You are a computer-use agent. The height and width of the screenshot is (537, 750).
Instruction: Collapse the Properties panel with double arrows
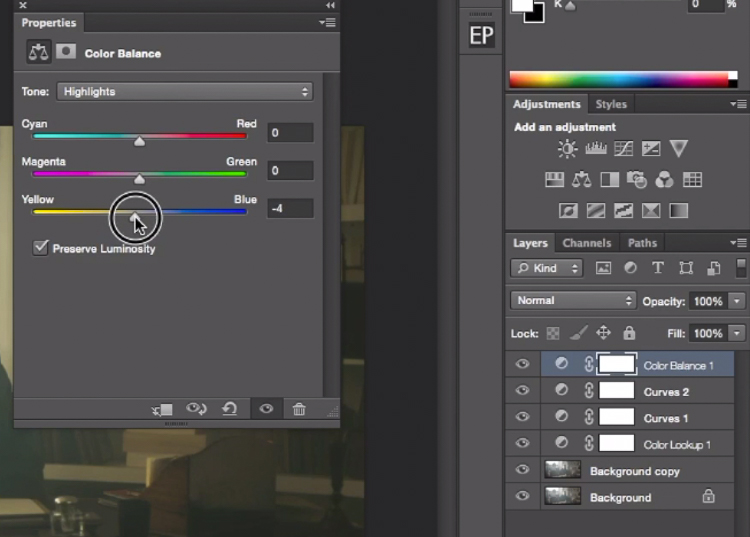[331, 5]
